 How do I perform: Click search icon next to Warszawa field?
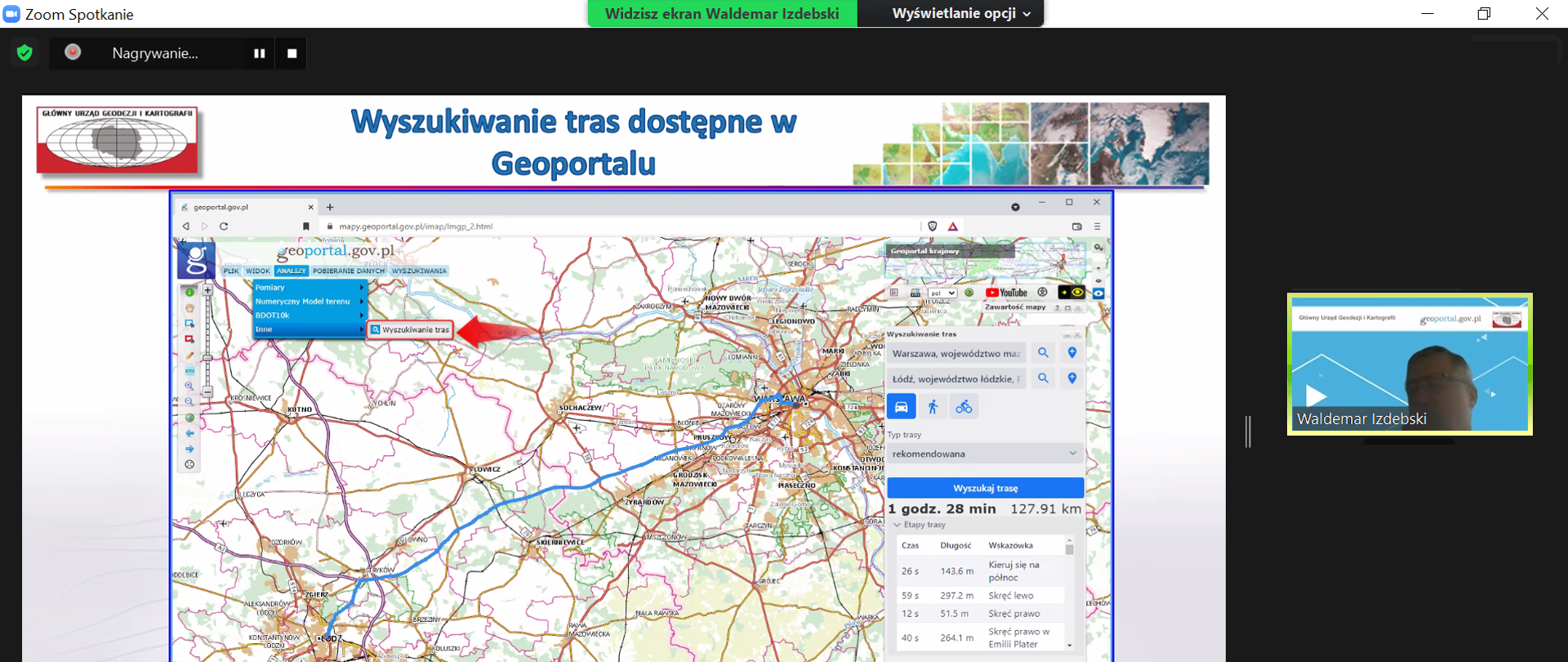coord(1043,353)
